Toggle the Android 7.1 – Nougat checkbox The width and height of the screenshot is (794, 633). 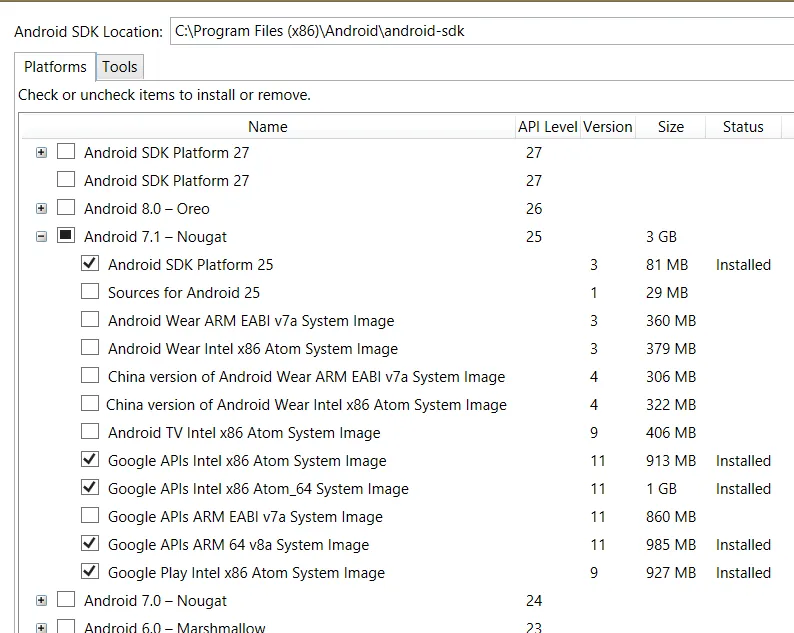coord(66,237)
